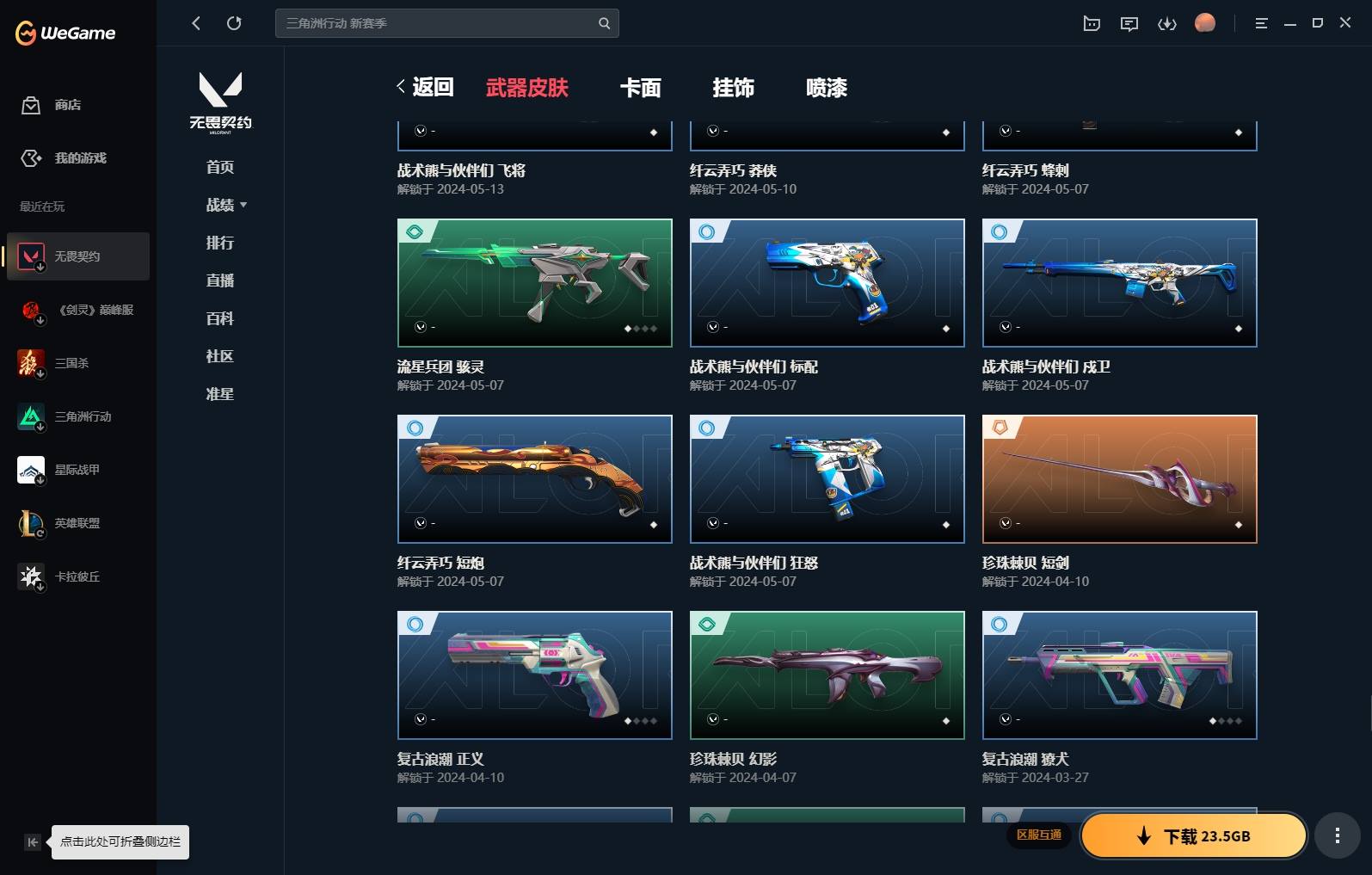This screenshot has height=875, width=1372.
Task: Click the 下载 23.5GB button
Action: pos(1194,835)
